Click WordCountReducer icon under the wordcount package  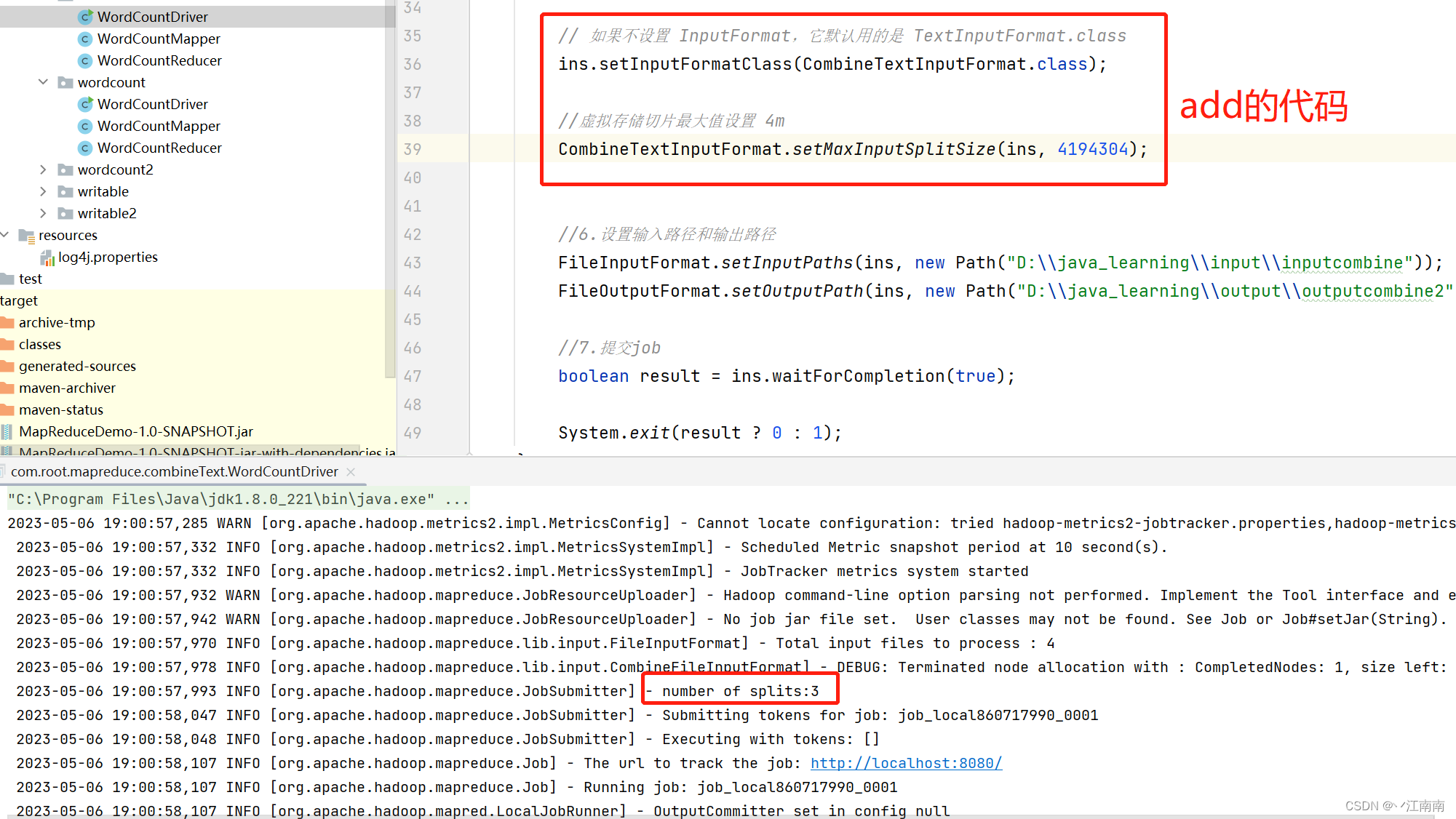(x=85, y=148)
